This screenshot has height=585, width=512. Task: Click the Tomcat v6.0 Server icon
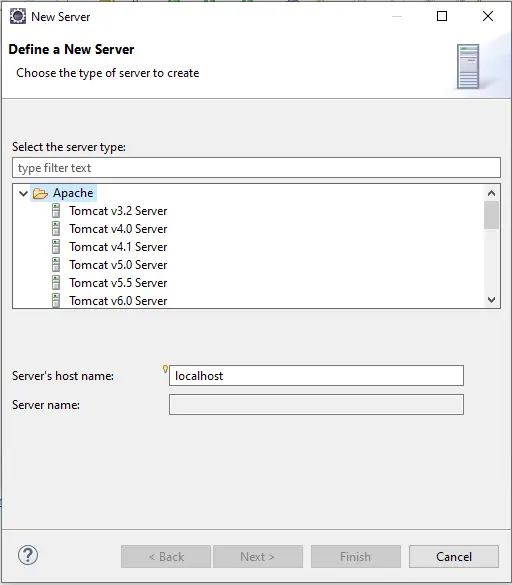[x=56, y=300]
